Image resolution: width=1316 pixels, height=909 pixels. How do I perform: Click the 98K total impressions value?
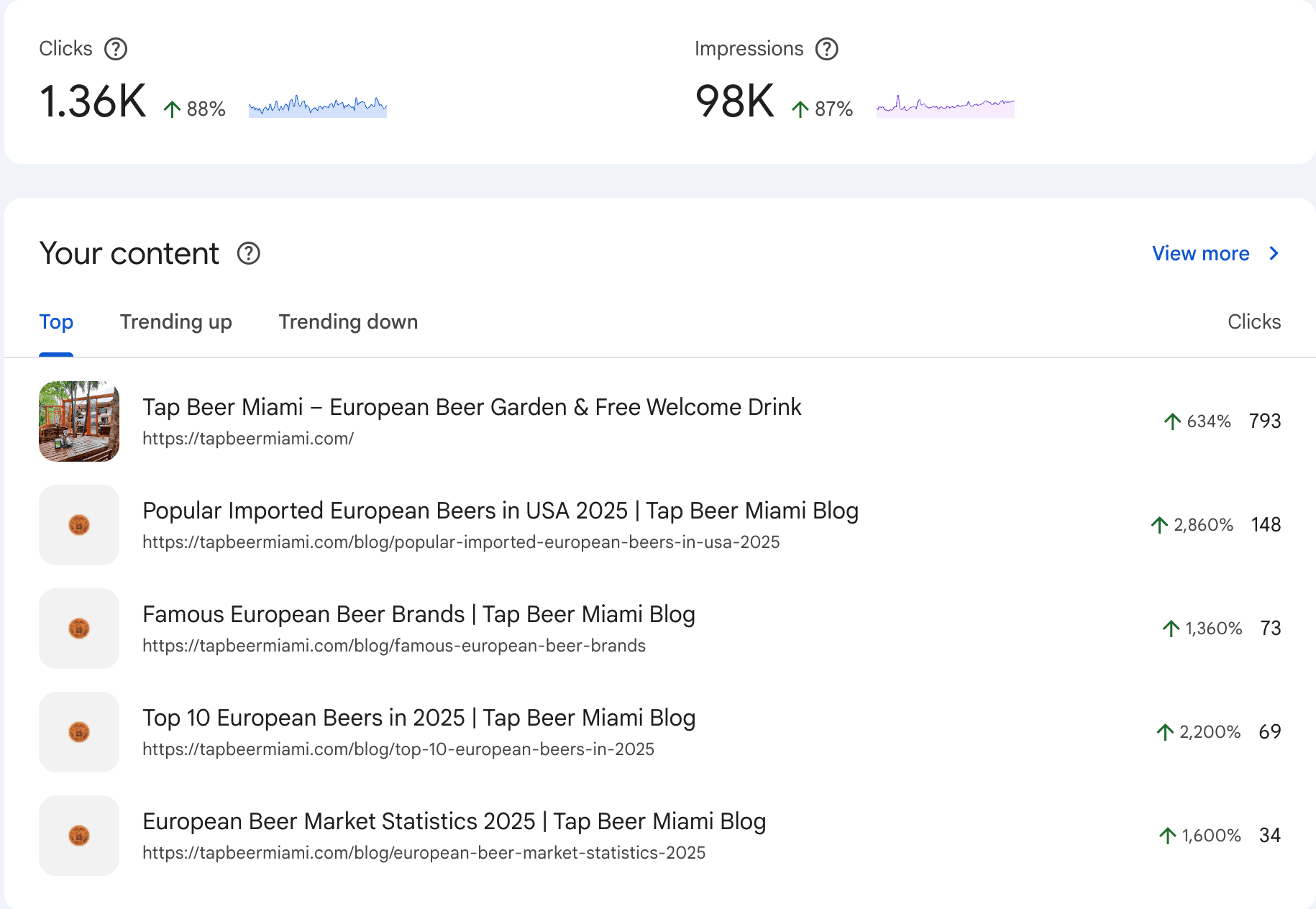tap(735, 101)
